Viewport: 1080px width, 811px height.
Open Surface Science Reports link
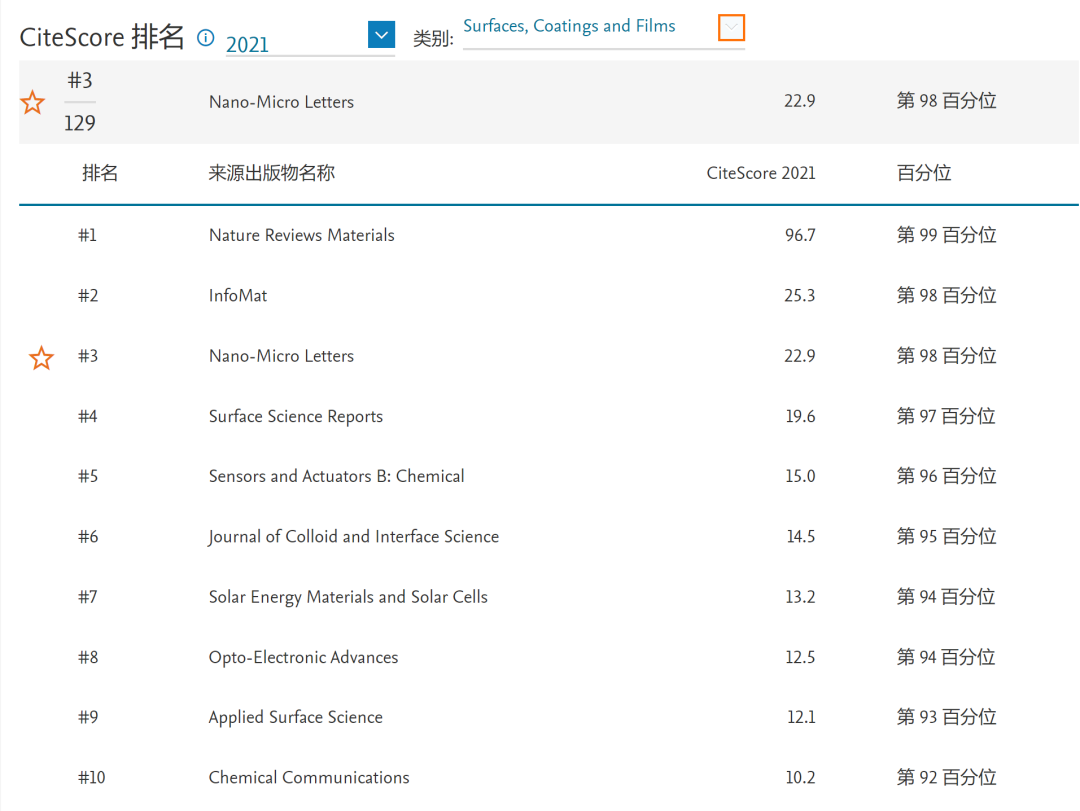pyautogui.click(x=295, y=416)
